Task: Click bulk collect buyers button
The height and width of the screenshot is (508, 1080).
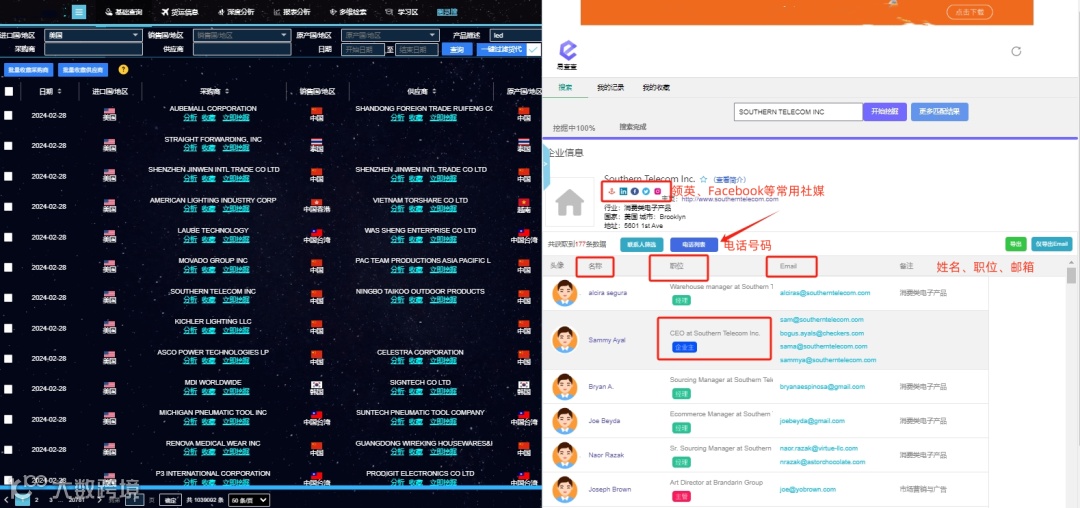Action: click(x=28, y=70)
